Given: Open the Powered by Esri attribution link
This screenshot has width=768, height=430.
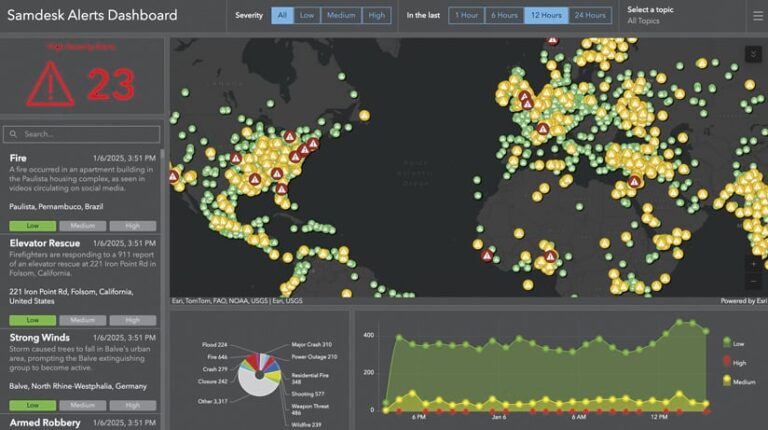Looking at the screenshot, I should pyautogui.click(x=744, y=301).
